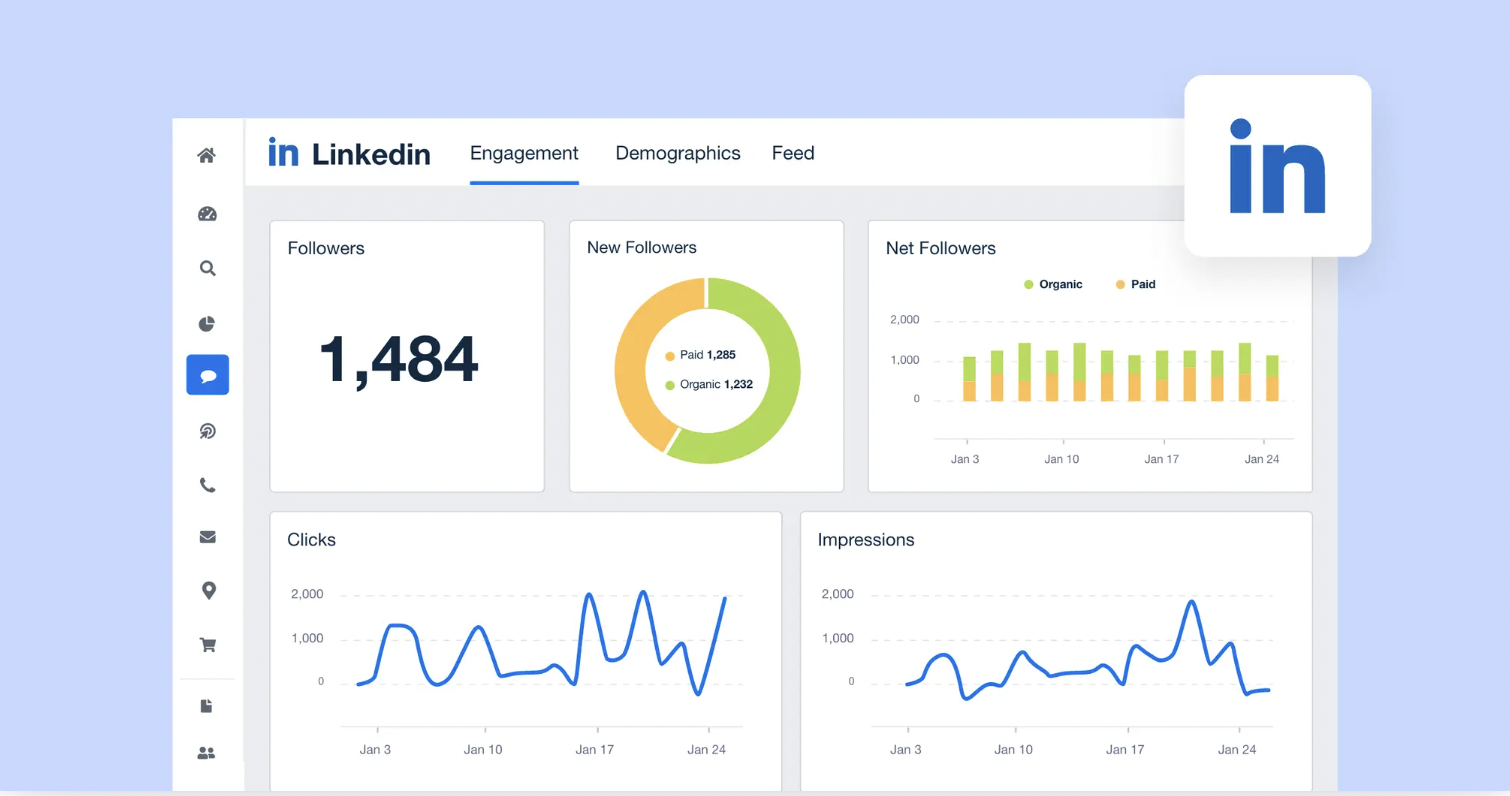Select the location pin icon

207,590
